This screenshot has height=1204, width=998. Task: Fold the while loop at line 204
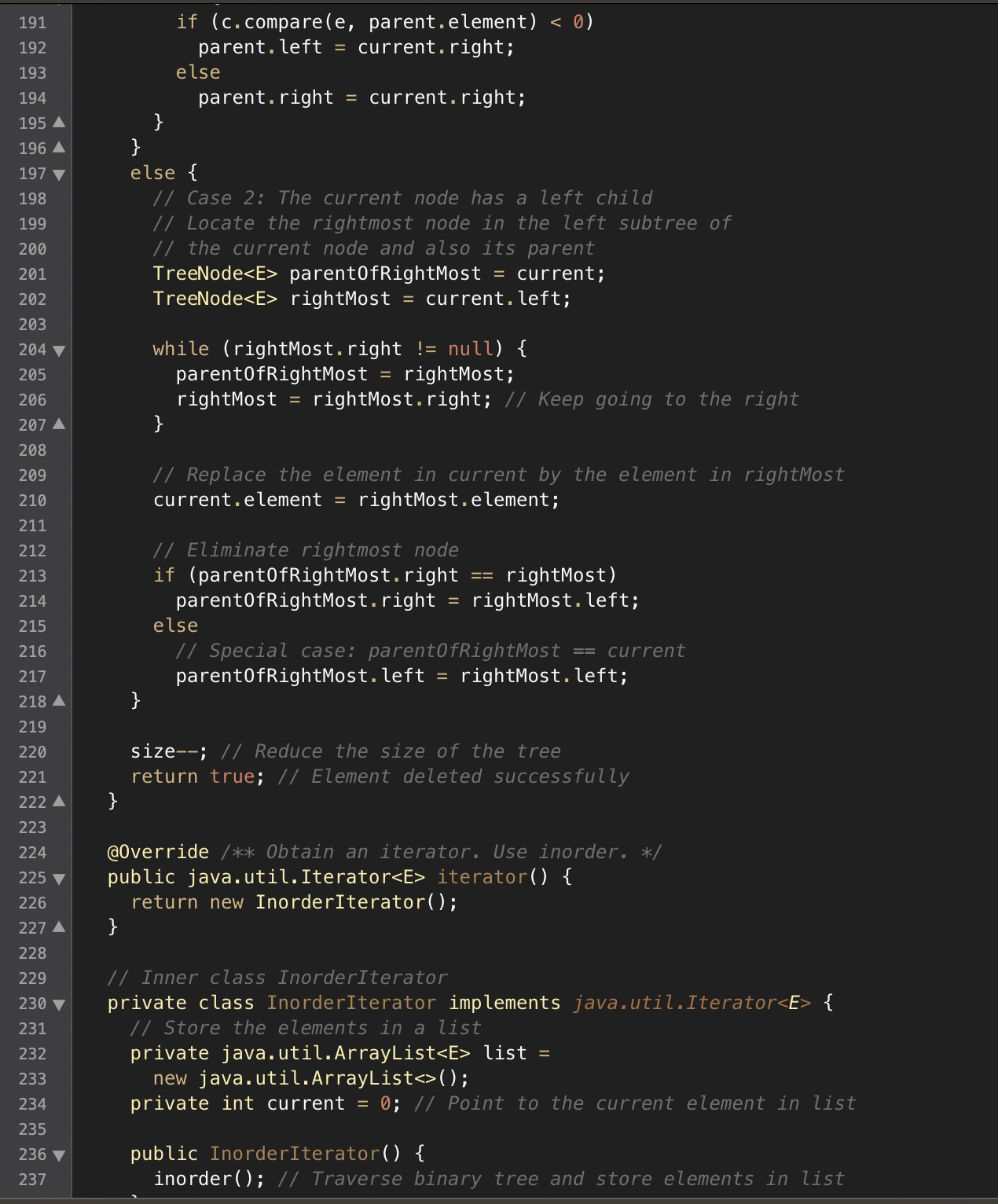59,350
